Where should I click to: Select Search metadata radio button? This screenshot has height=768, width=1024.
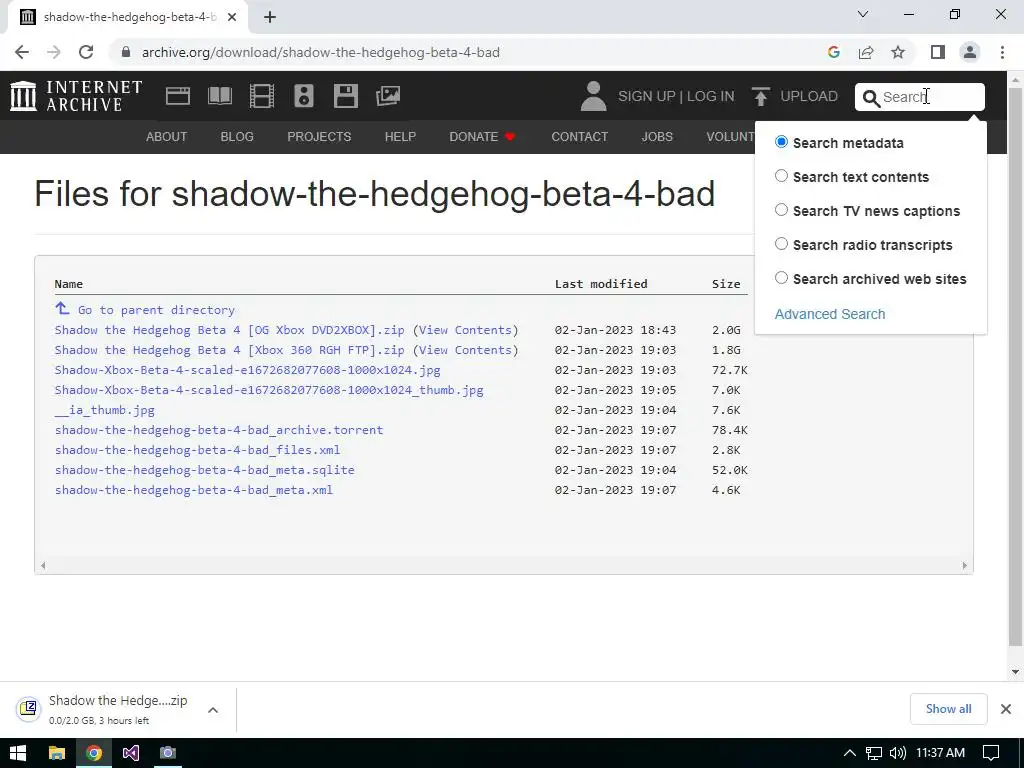click(x=781, y=142)
